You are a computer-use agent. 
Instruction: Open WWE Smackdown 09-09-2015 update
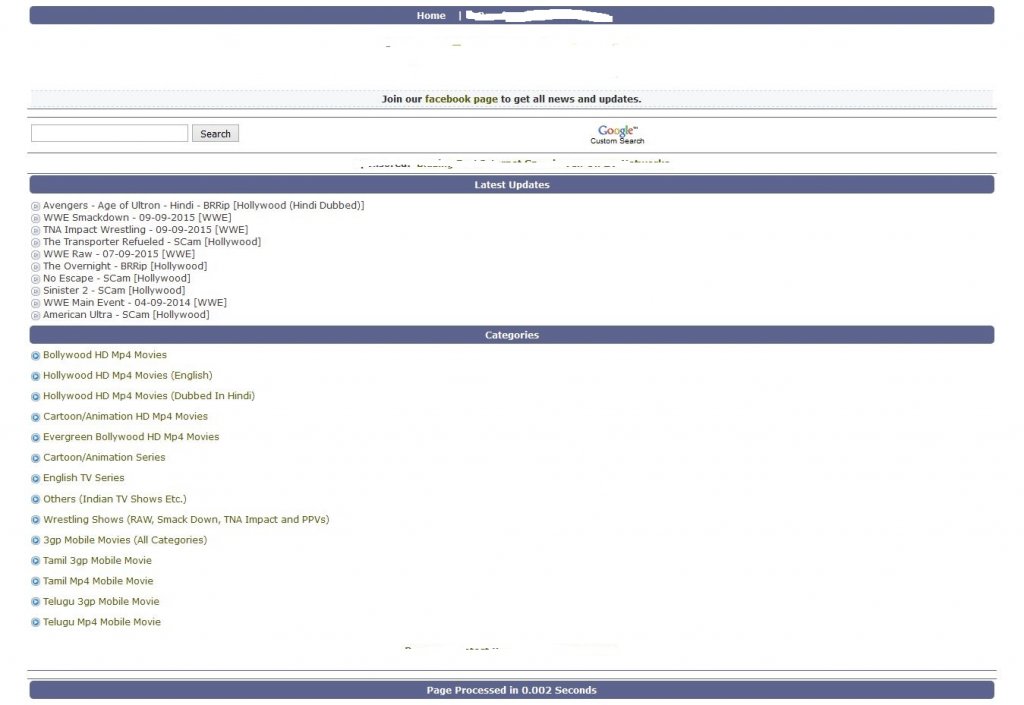click(137, 217)
